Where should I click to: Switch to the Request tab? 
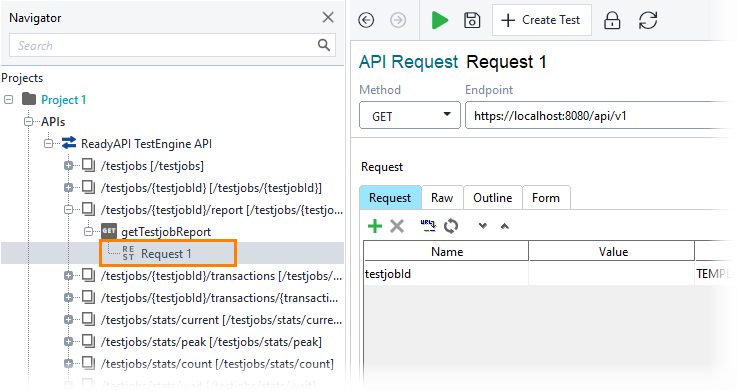pyautogui.click(x=390, y=198)
